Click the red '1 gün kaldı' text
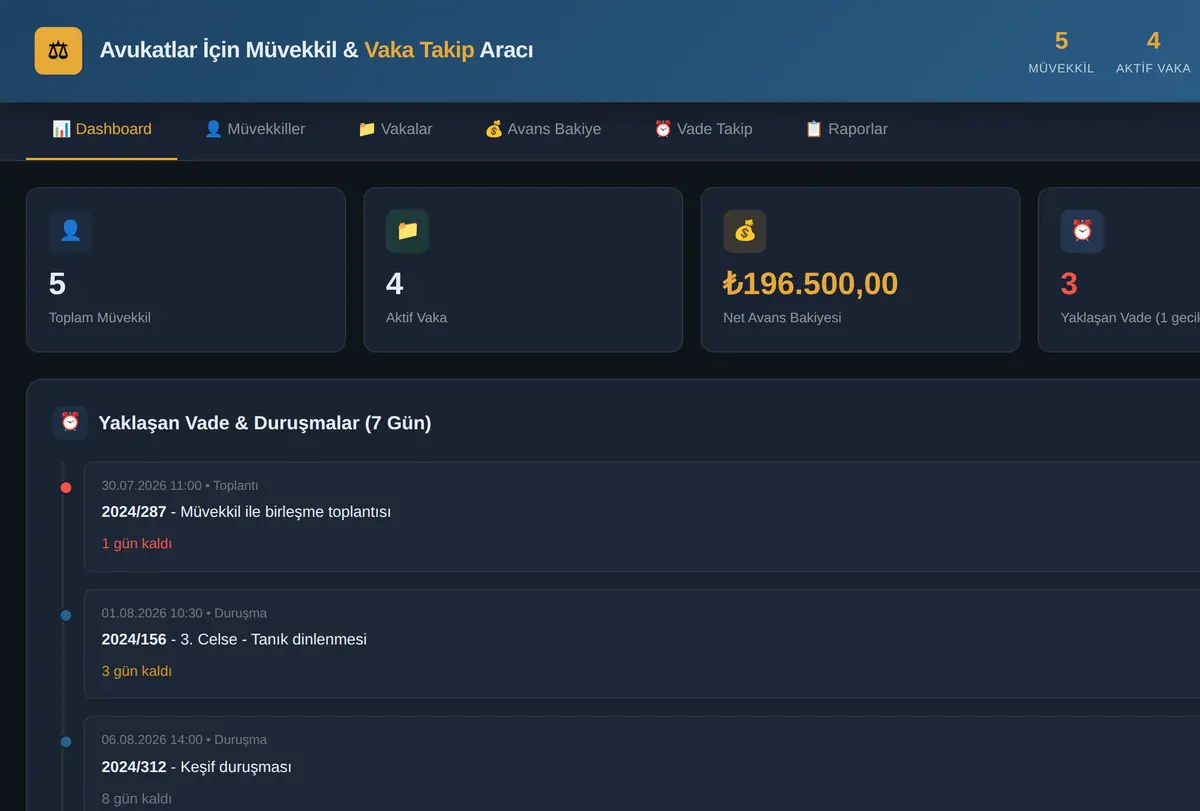 tap(137, 544)
